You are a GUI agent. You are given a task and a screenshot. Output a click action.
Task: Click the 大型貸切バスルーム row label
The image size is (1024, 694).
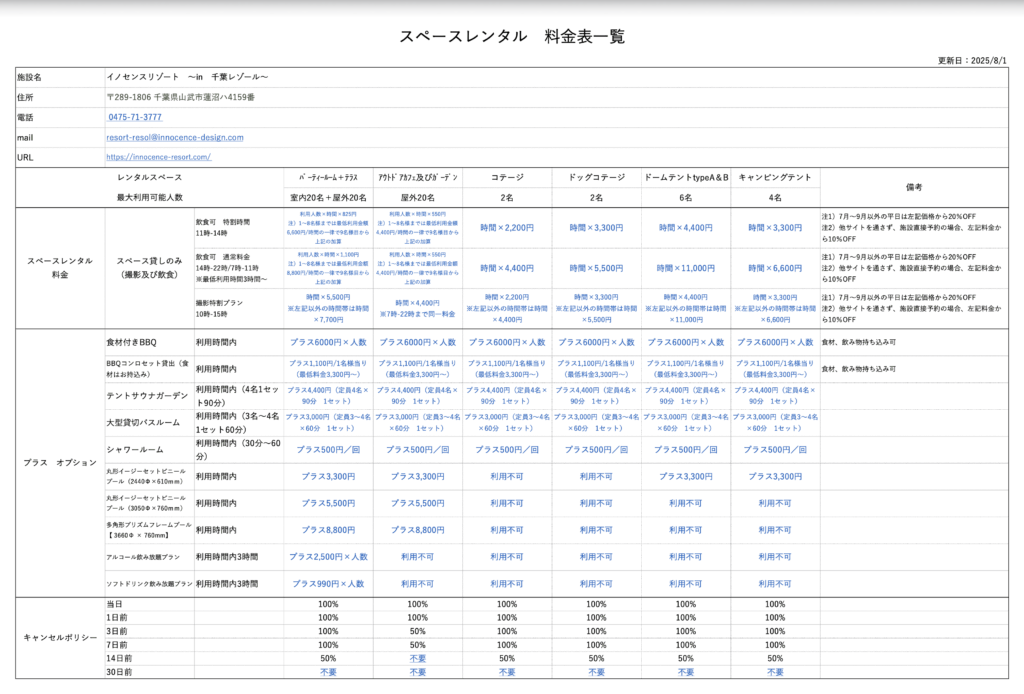click(147, 423)
